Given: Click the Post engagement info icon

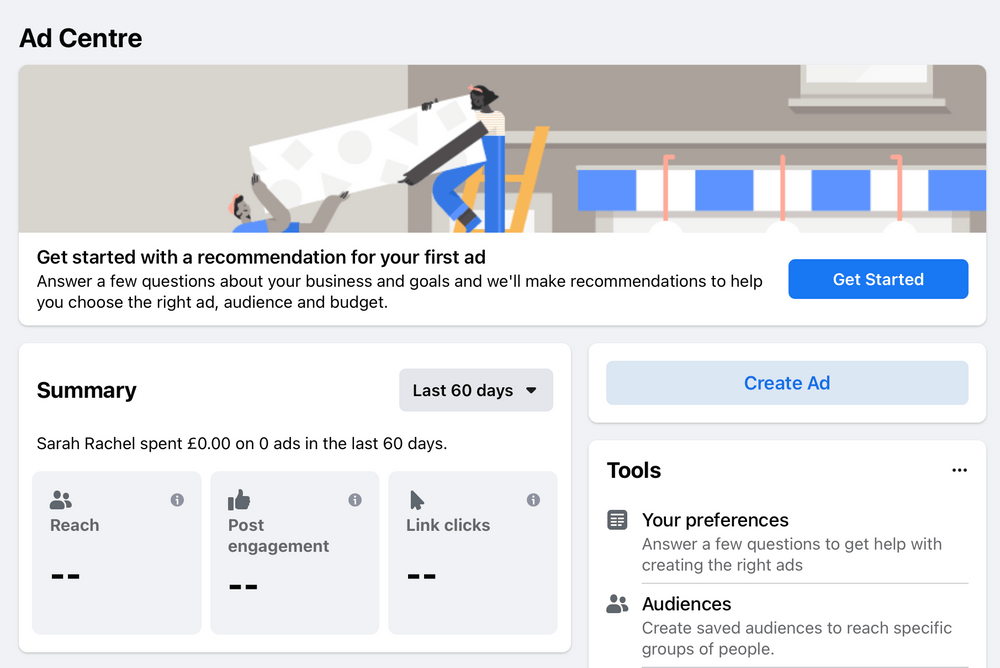Looking at the screenshot, I should pos(354,500).
